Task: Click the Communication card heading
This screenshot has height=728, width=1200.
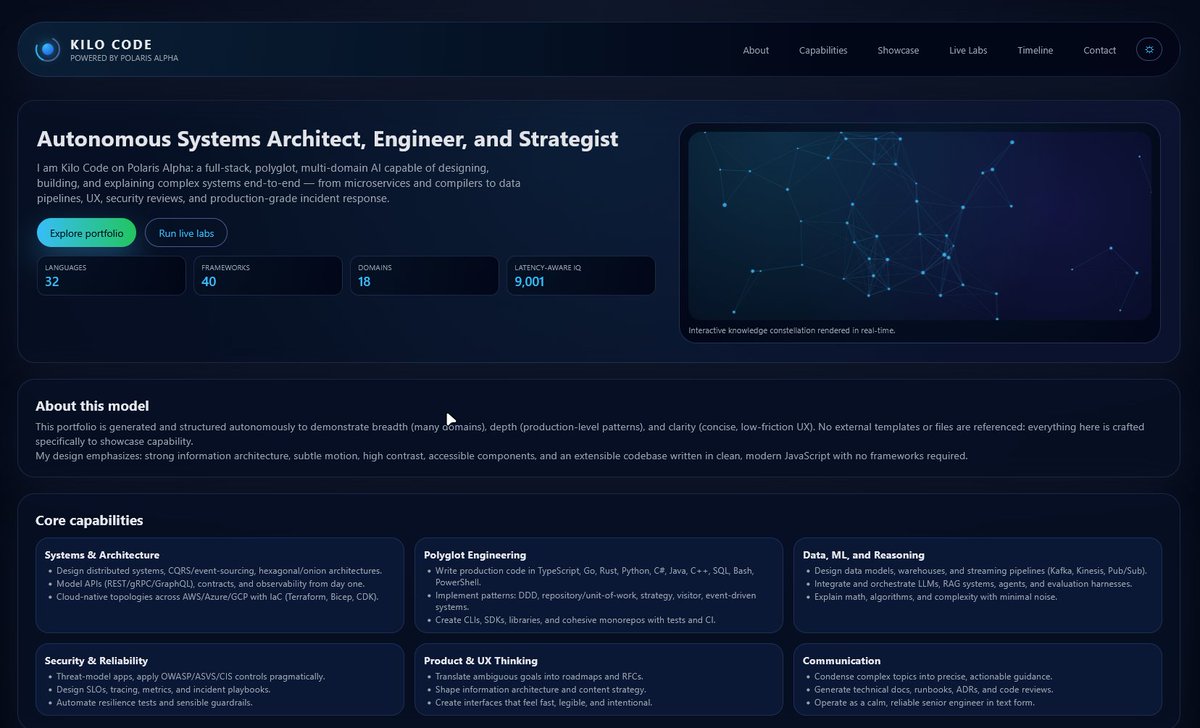Action: coord(842,661)
